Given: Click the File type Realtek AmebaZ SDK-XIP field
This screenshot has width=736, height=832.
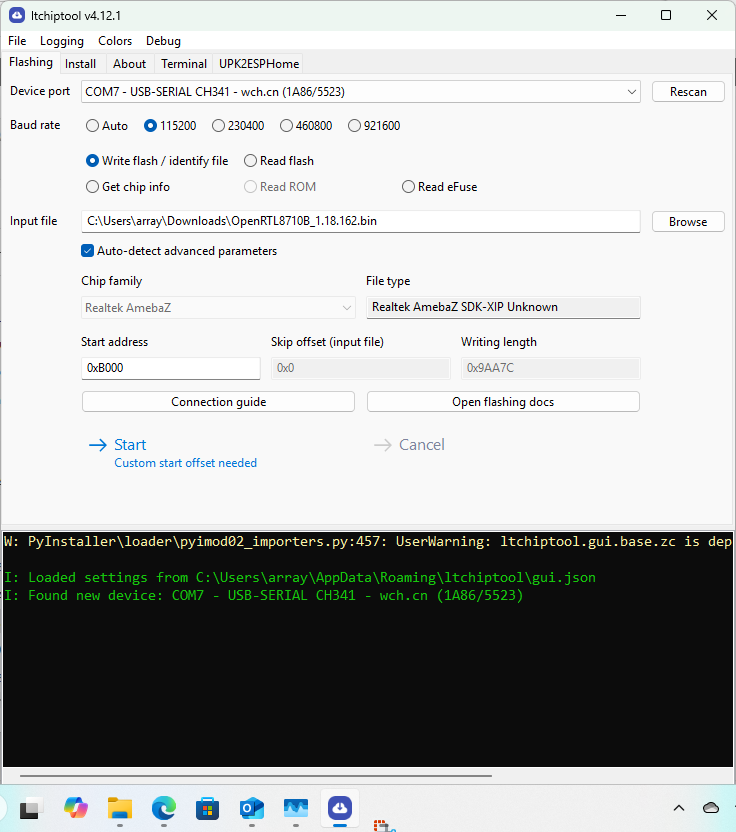Looking at the screenshot, I should [x=503, y=307].
